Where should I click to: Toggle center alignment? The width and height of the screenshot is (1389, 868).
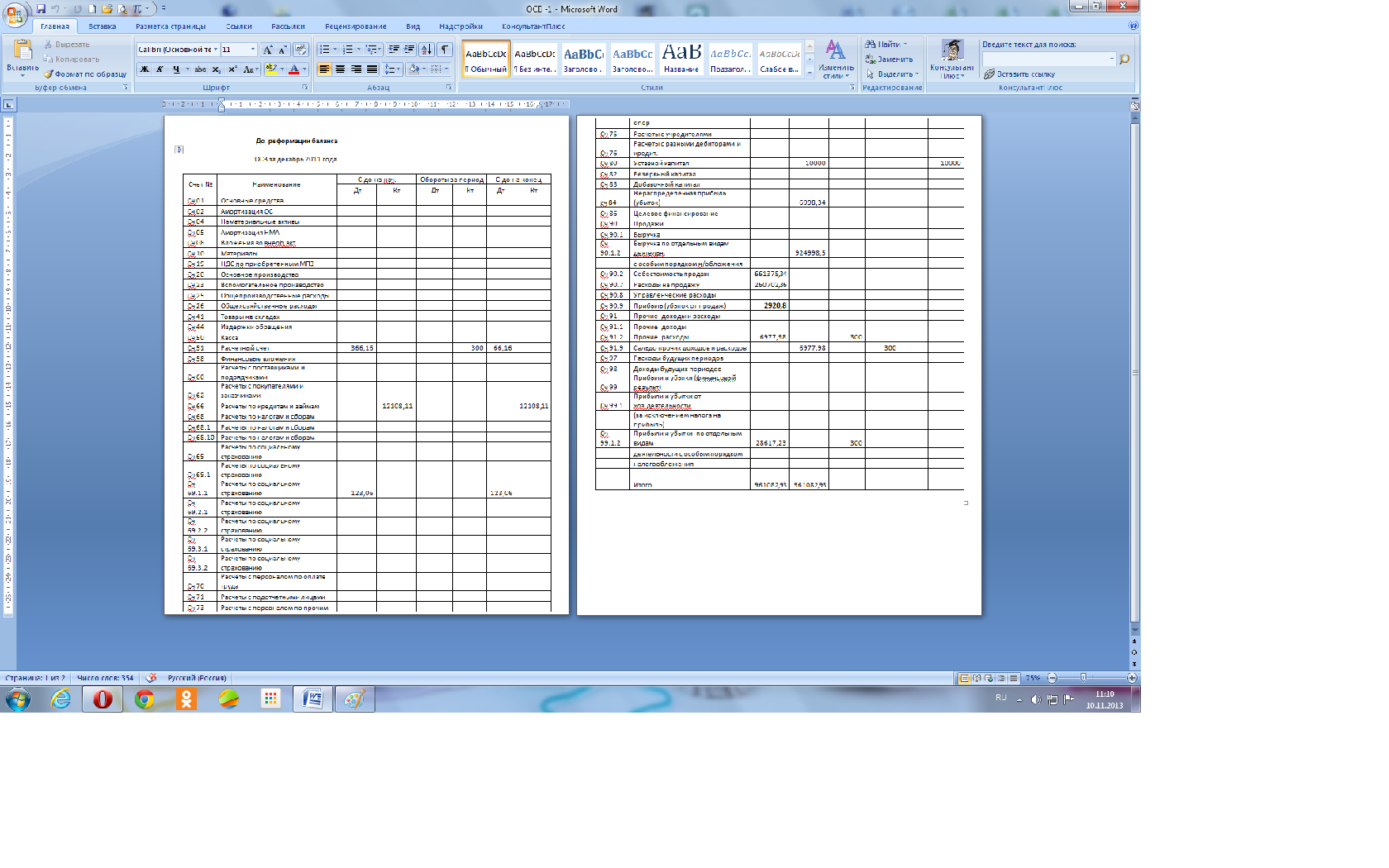pyautogui.click(x=340, y=69)
